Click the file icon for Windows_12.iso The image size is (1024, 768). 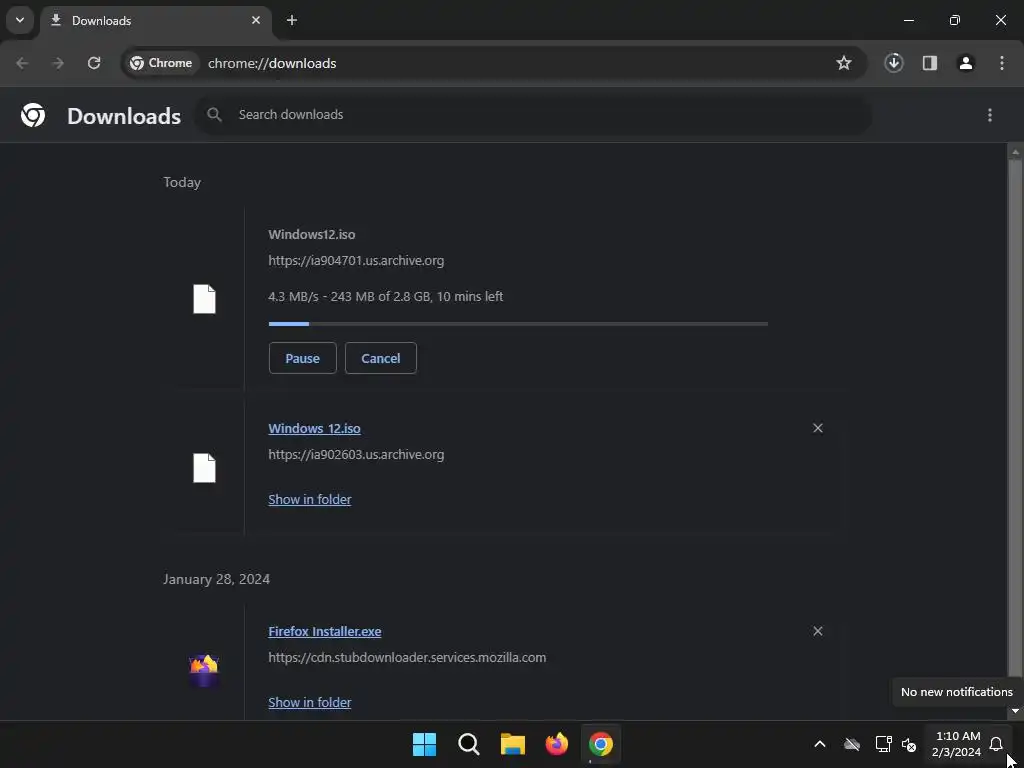(x=204, y=468)
